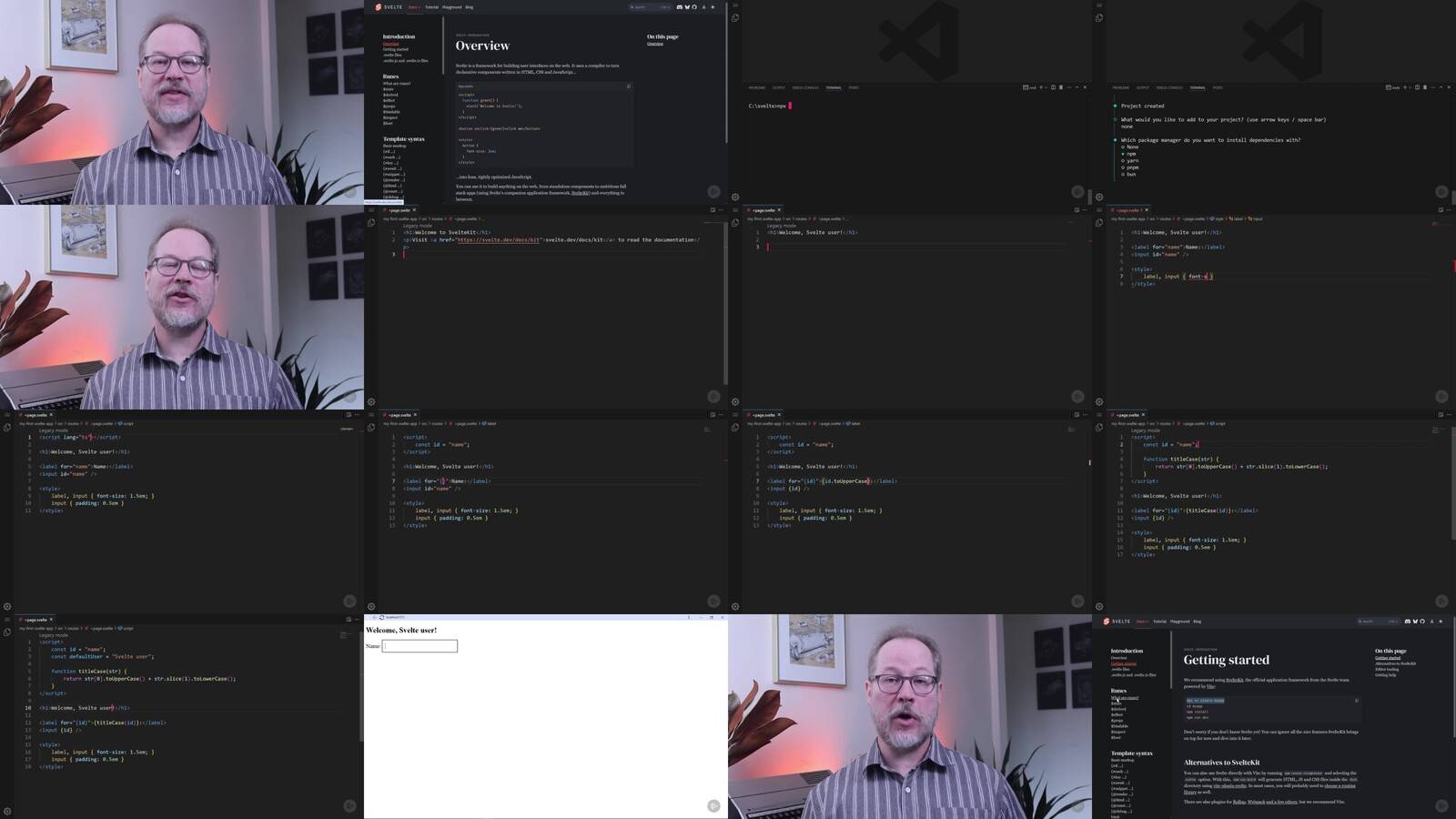Open Discord icon in Overview page header
The width and height of the screenshot is (1456, 819).
pos(679,7)
